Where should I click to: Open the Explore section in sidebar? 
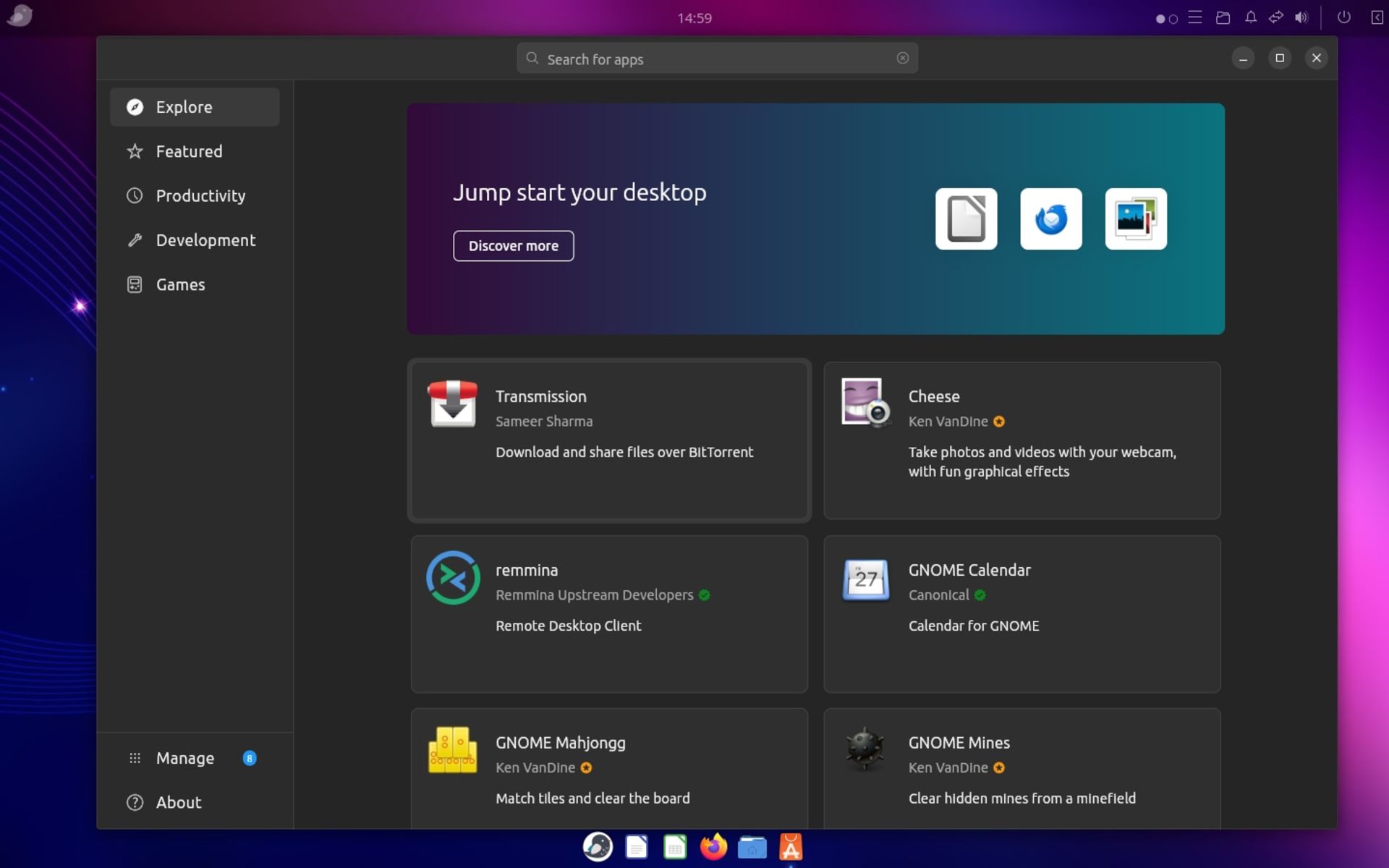coord(195,107)
